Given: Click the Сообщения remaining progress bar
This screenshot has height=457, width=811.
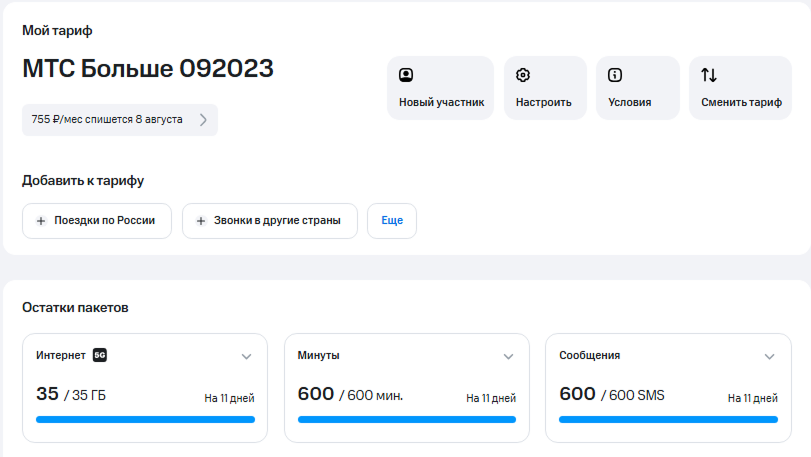Looking at the screenshot, I should pyautogui.click(x=668, y=420).
